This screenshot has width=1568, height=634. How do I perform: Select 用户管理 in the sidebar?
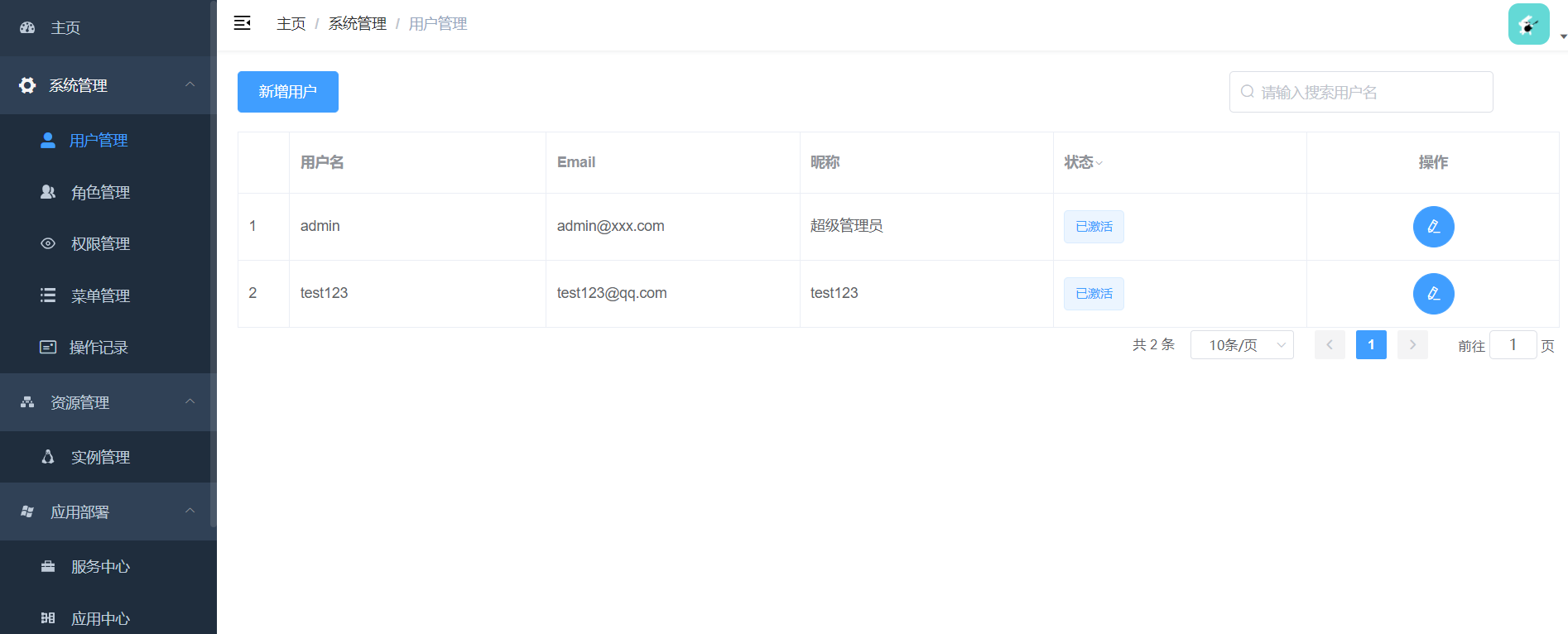(x=108, y=140)
